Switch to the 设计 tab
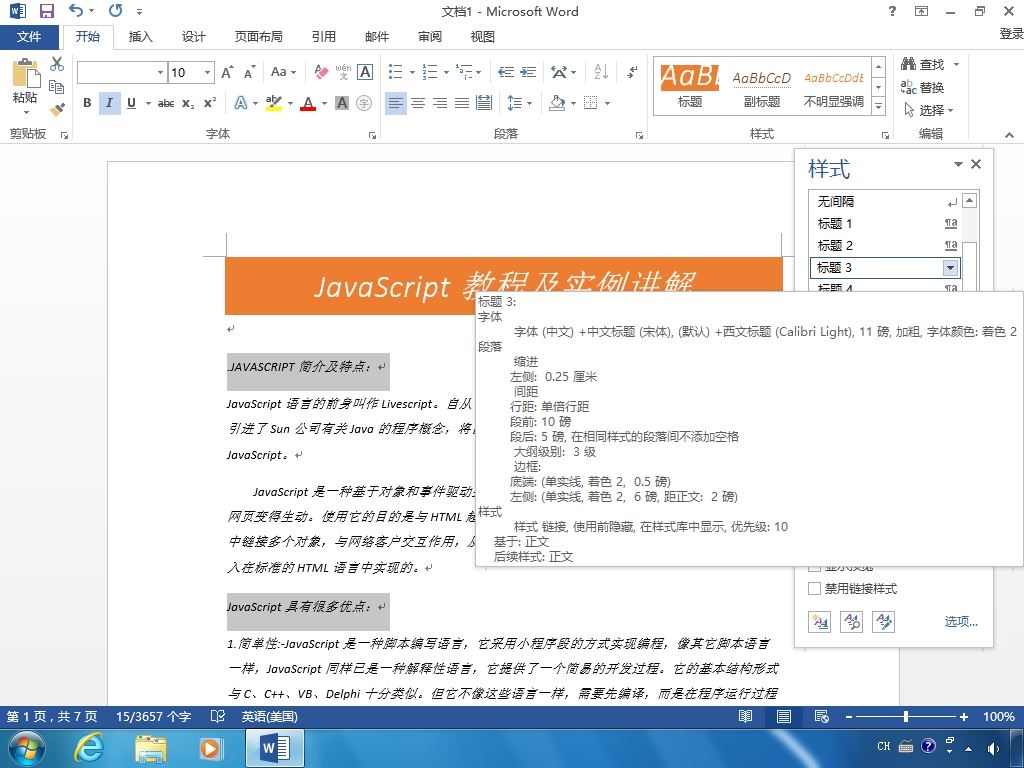 (193, 37)
